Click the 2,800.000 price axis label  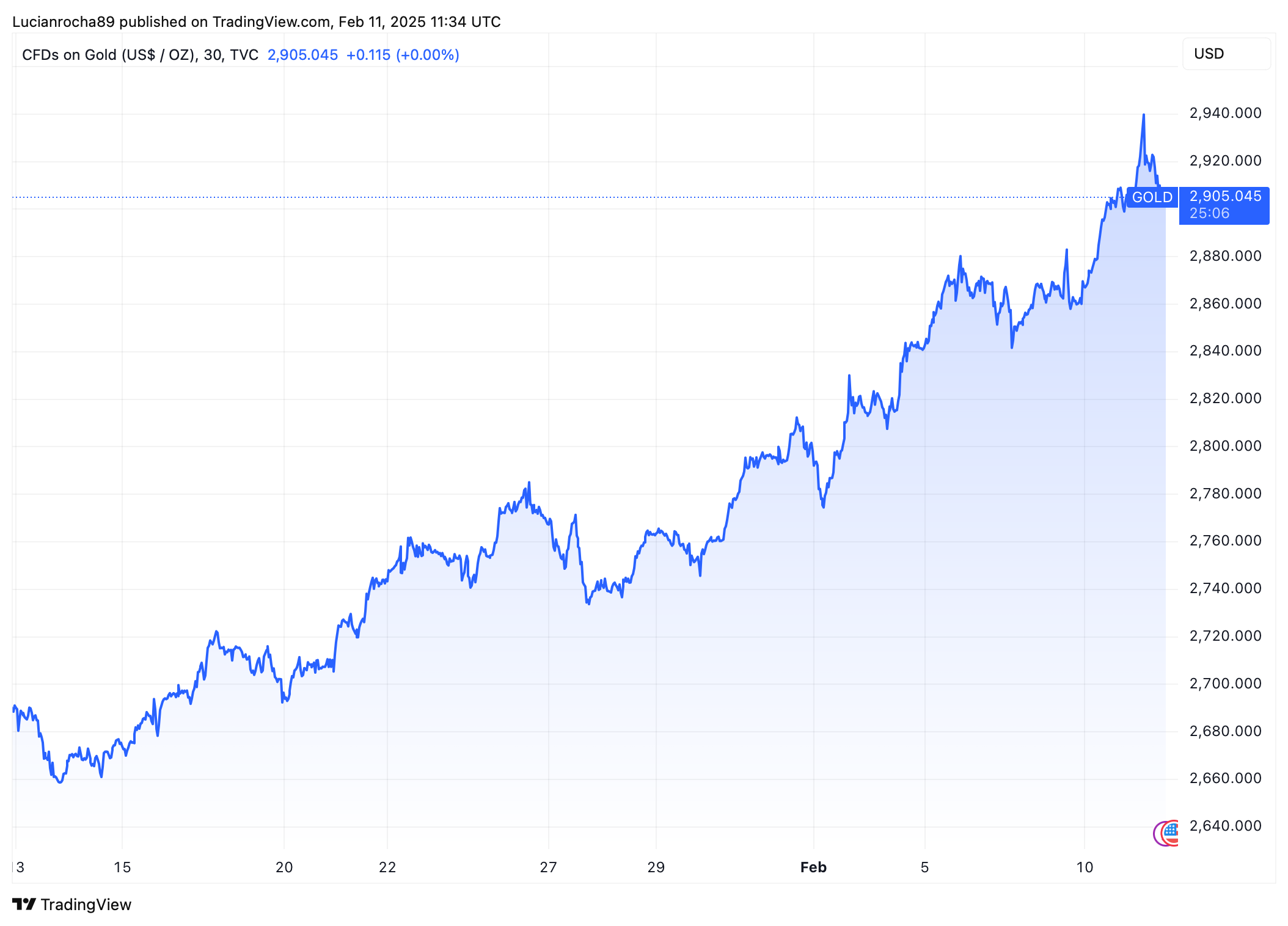[1225, 446]
